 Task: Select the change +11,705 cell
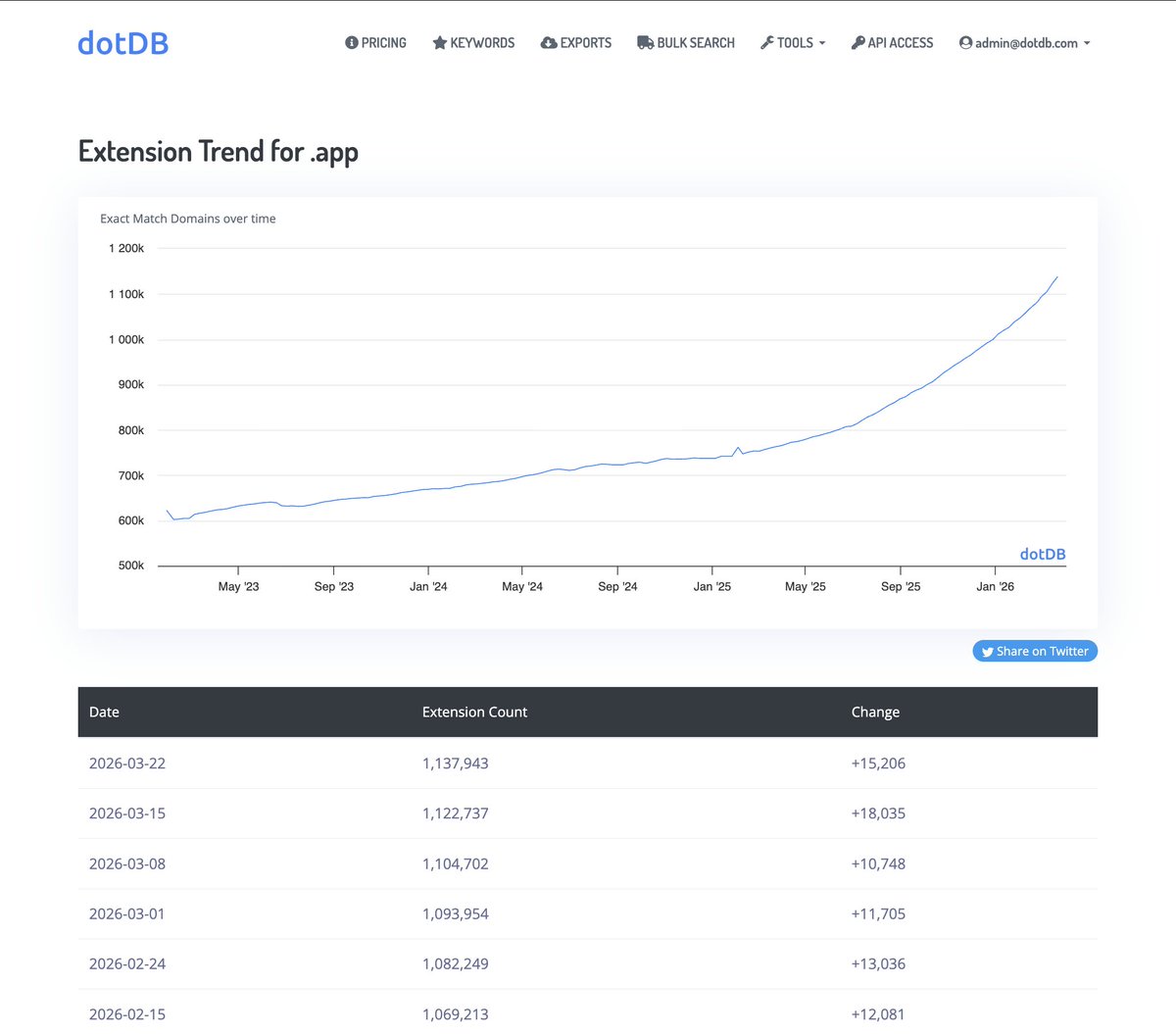pos(878,913)
